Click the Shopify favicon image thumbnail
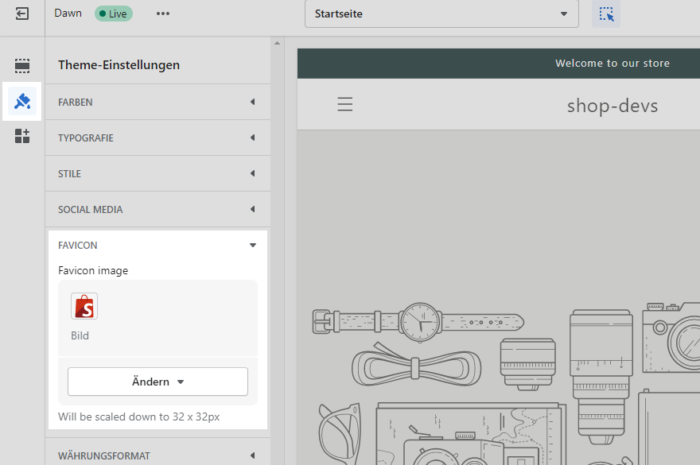 coord(84,306)
